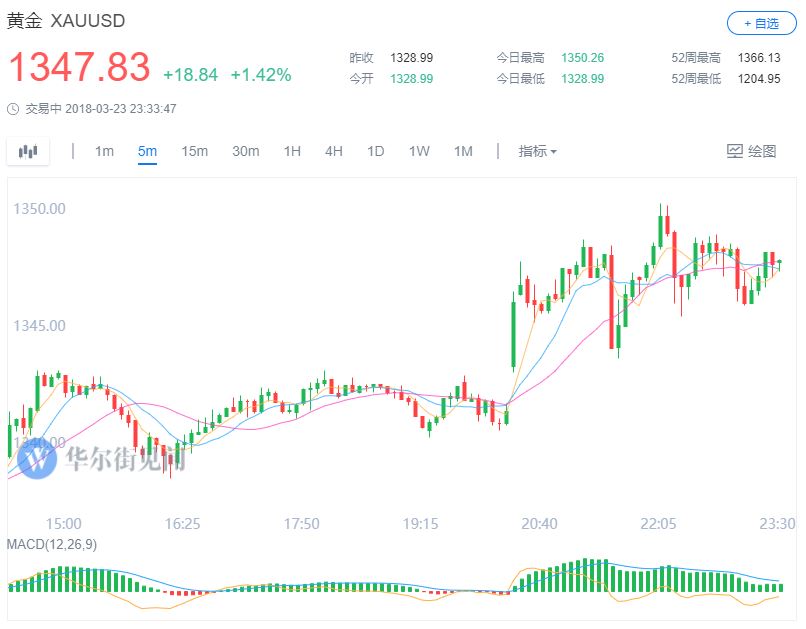Viewport: 806px width, 629px height.
Task: Click the timestamp 2018-03-23 23:33:47
Action: click(121, 109)
